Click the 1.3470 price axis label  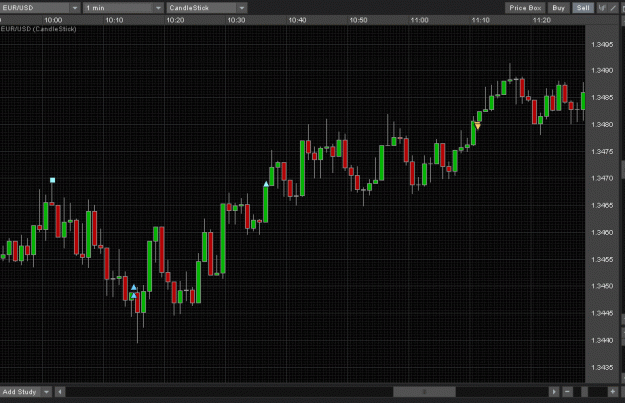[x=602, y=178]
